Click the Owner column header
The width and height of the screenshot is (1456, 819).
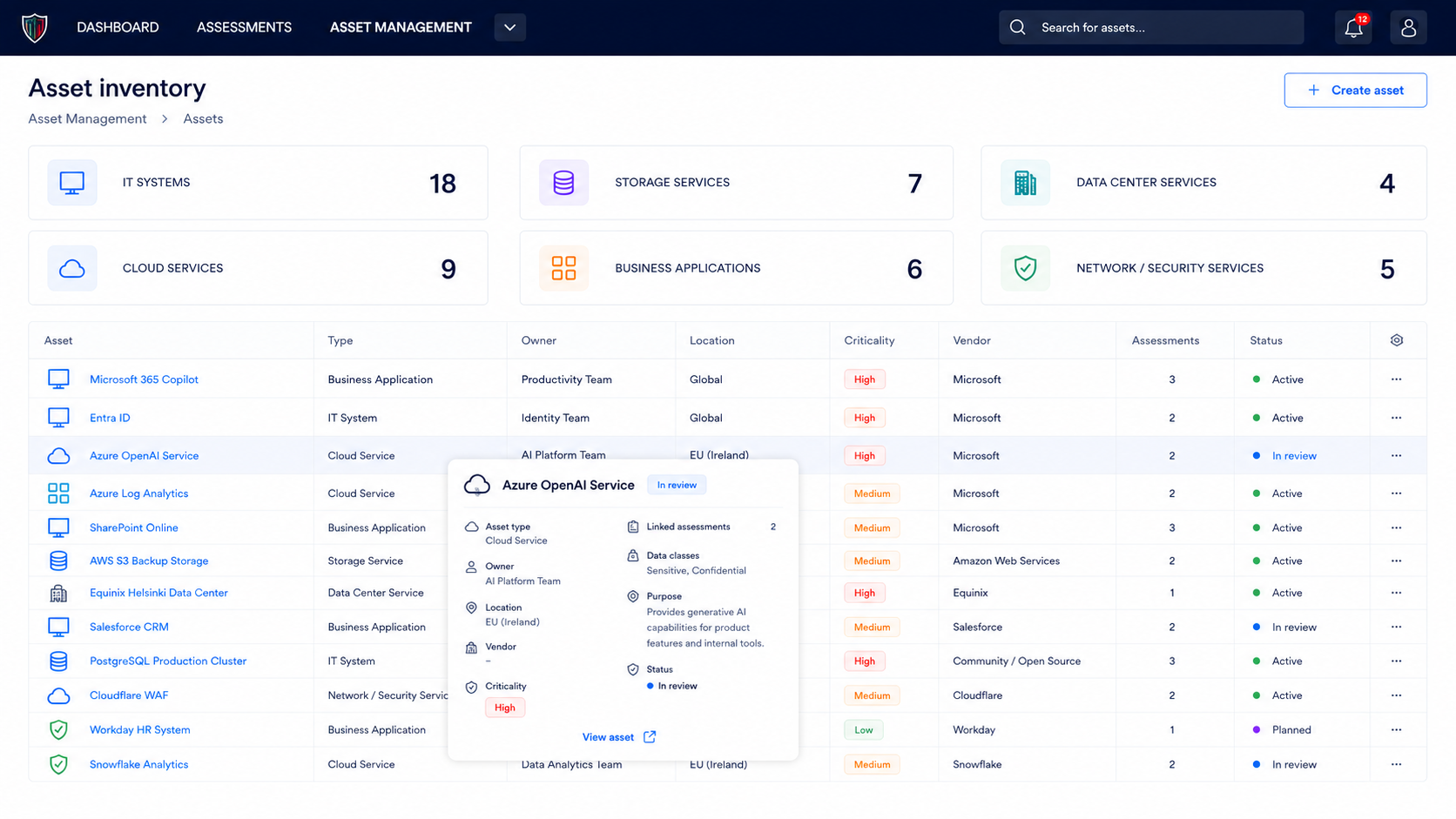click(538, 340)
